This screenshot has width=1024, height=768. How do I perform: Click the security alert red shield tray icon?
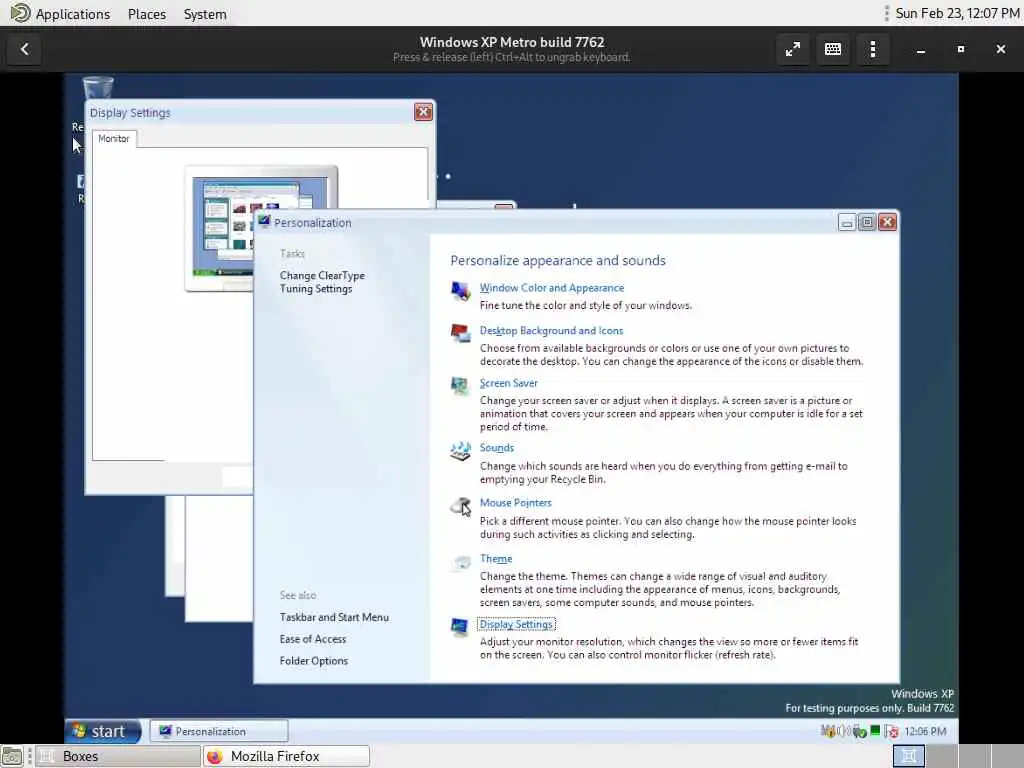(x=891, y=731)
